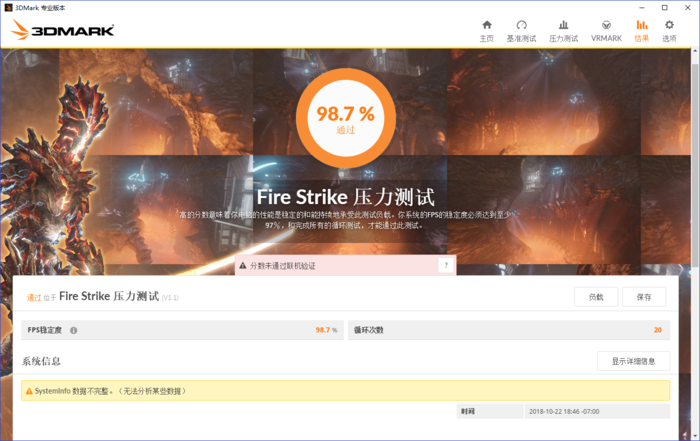Click the 循环次数 value 20
700x441 pixels.
(x=658, y=330)
